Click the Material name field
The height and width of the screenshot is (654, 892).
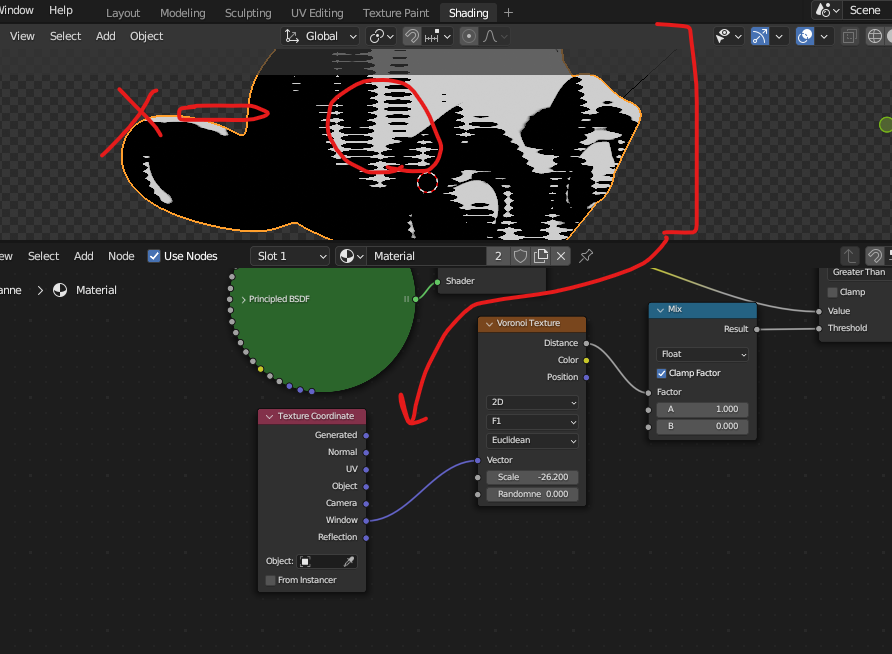(427, 256)
